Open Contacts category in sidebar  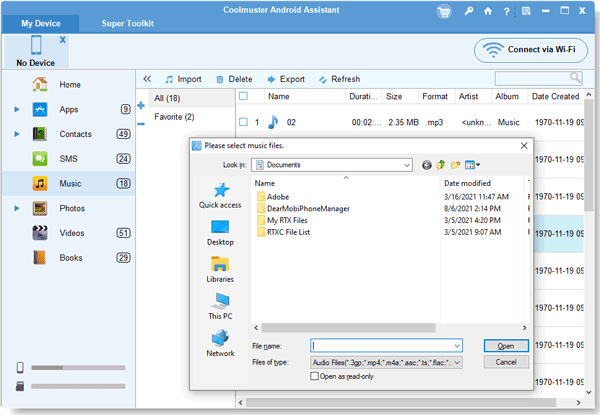click(69, 134)
